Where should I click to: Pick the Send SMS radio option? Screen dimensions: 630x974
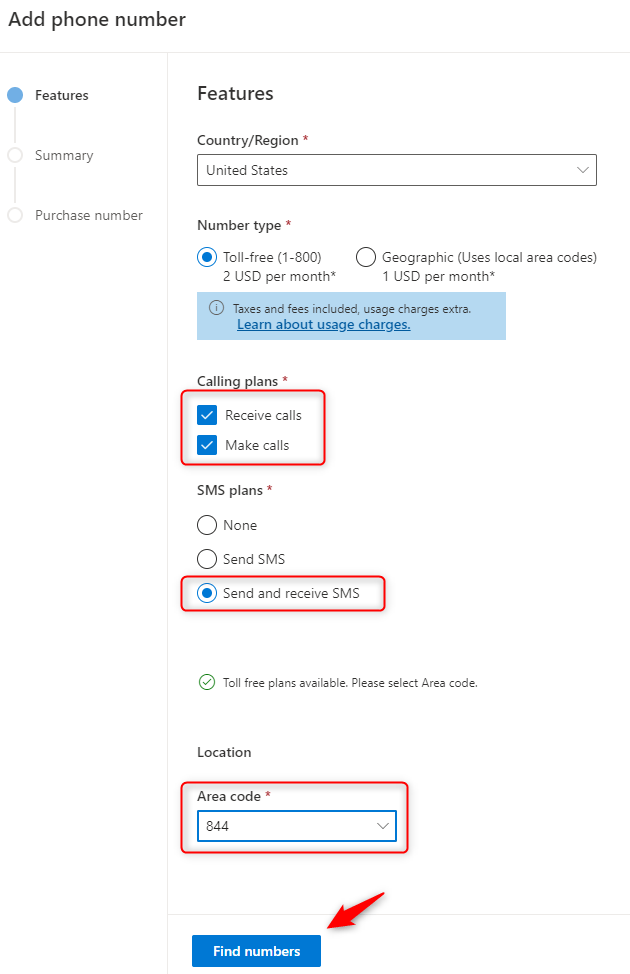click(207, 559)
